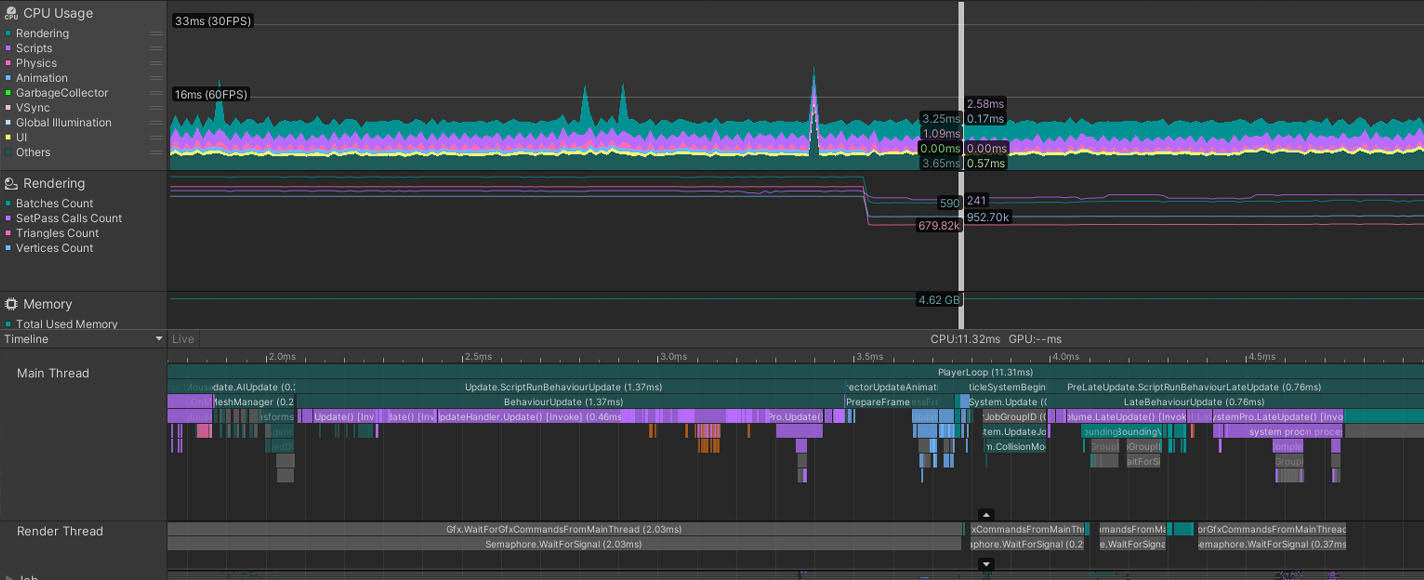Click the Memory module chip icon
1424x580 pixels.
pos(11,304)
